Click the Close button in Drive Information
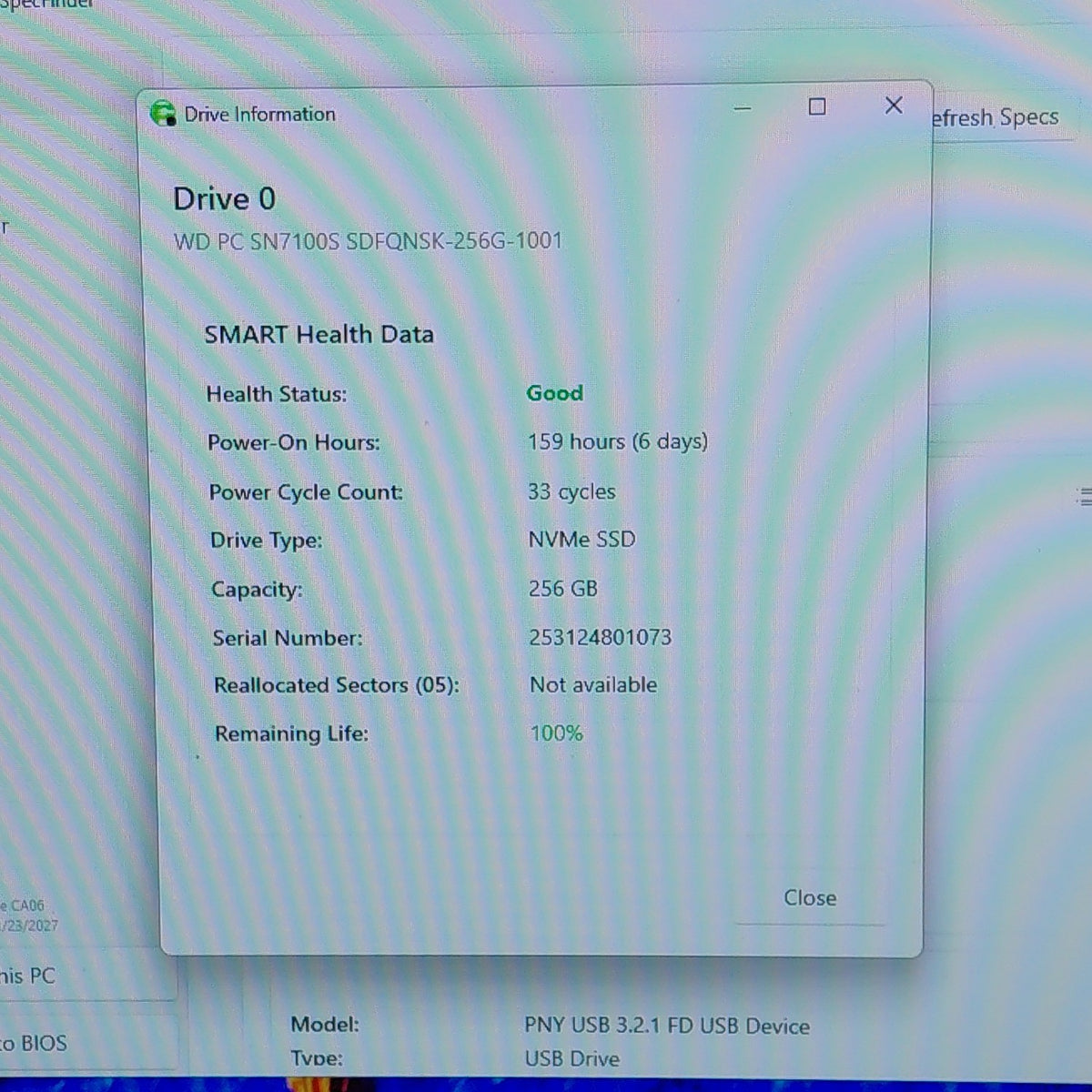This screenshot has width=1092, height=1092. click(x=810, y=897)
